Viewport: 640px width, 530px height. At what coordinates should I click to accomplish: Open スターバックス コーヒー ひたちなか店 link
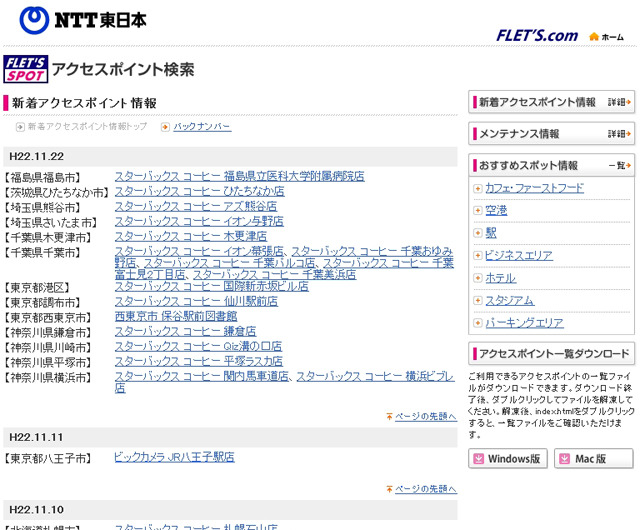(x=200, y=191)
